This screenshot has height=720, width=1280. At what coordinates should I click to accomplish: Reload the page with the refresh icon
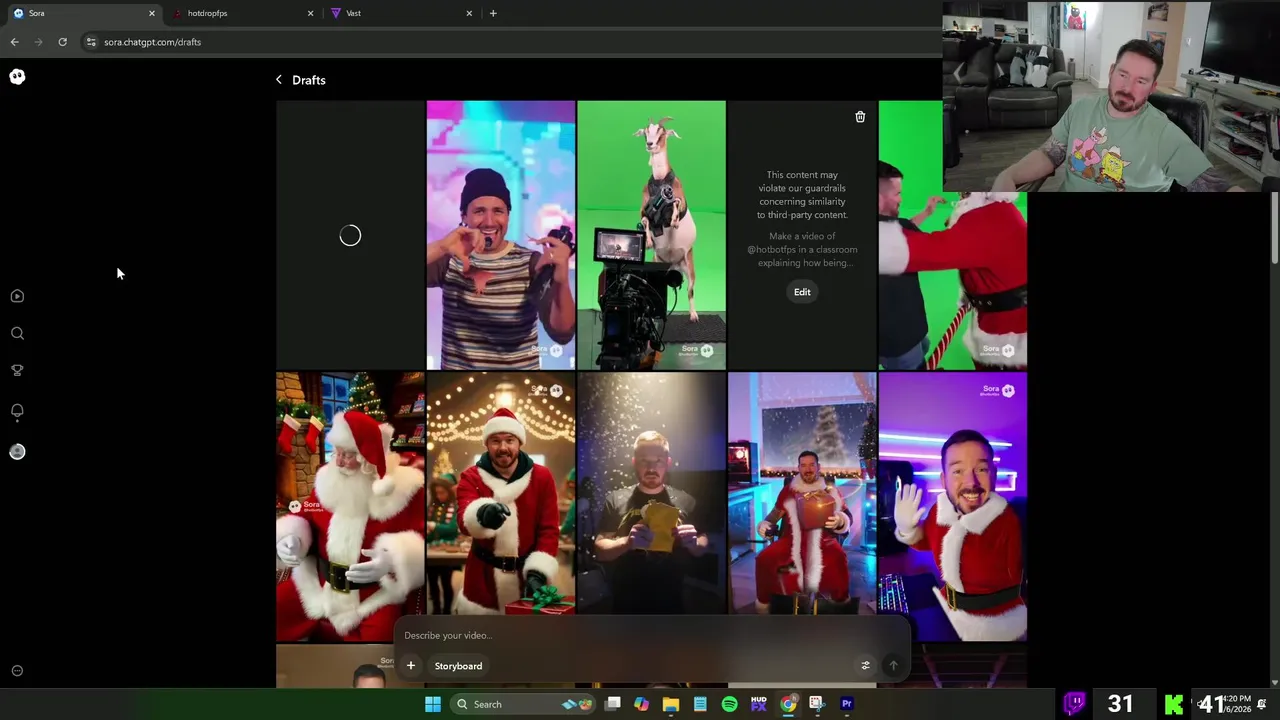62,42
